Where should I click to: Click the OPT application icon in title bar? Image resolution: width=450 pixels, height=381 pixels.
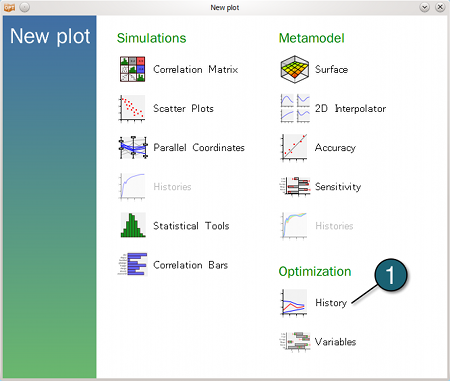[x=9, y=7]
